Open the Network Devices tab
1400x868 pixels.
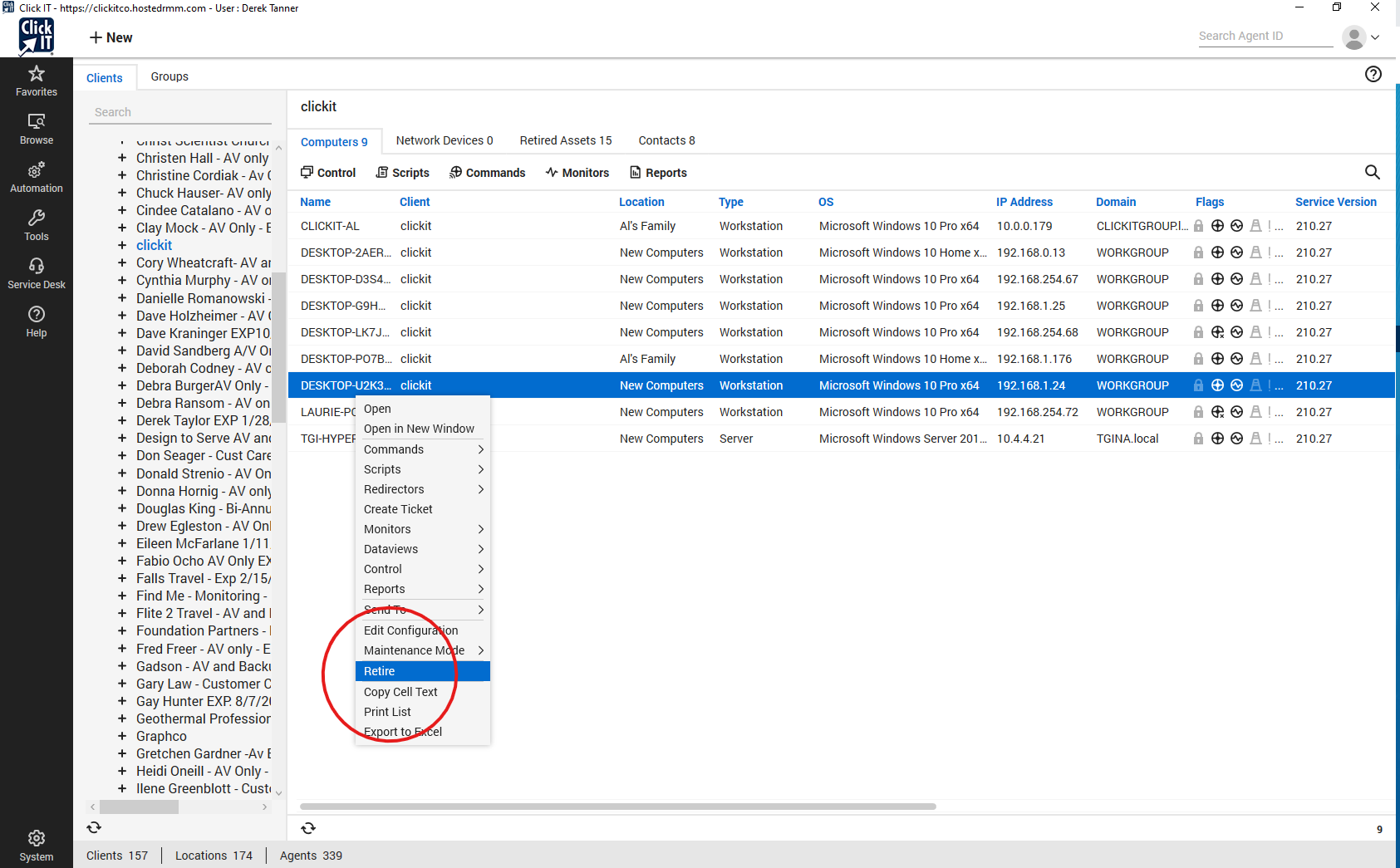445,140
